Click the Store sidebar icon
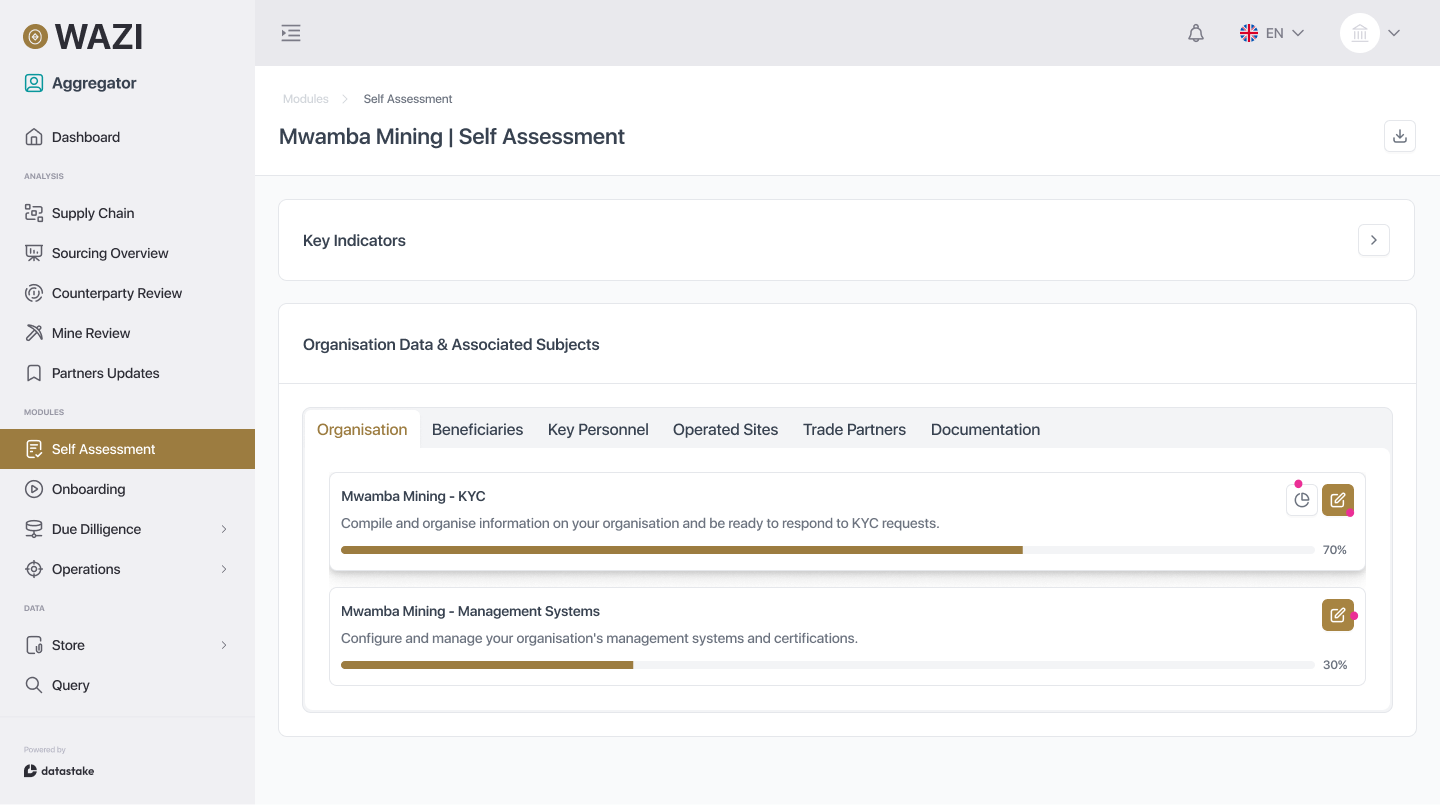The height and width of the screenshot is (805, 1440). point(34,645)
